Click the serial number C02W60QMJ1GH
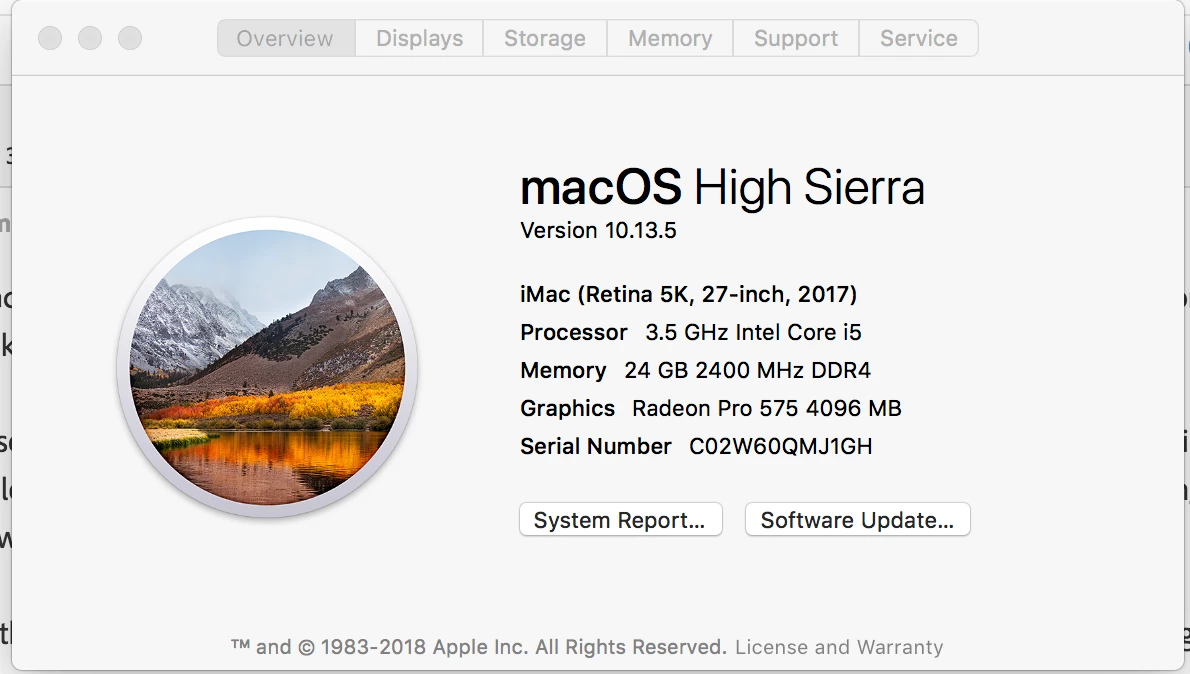 click(780, 446)
